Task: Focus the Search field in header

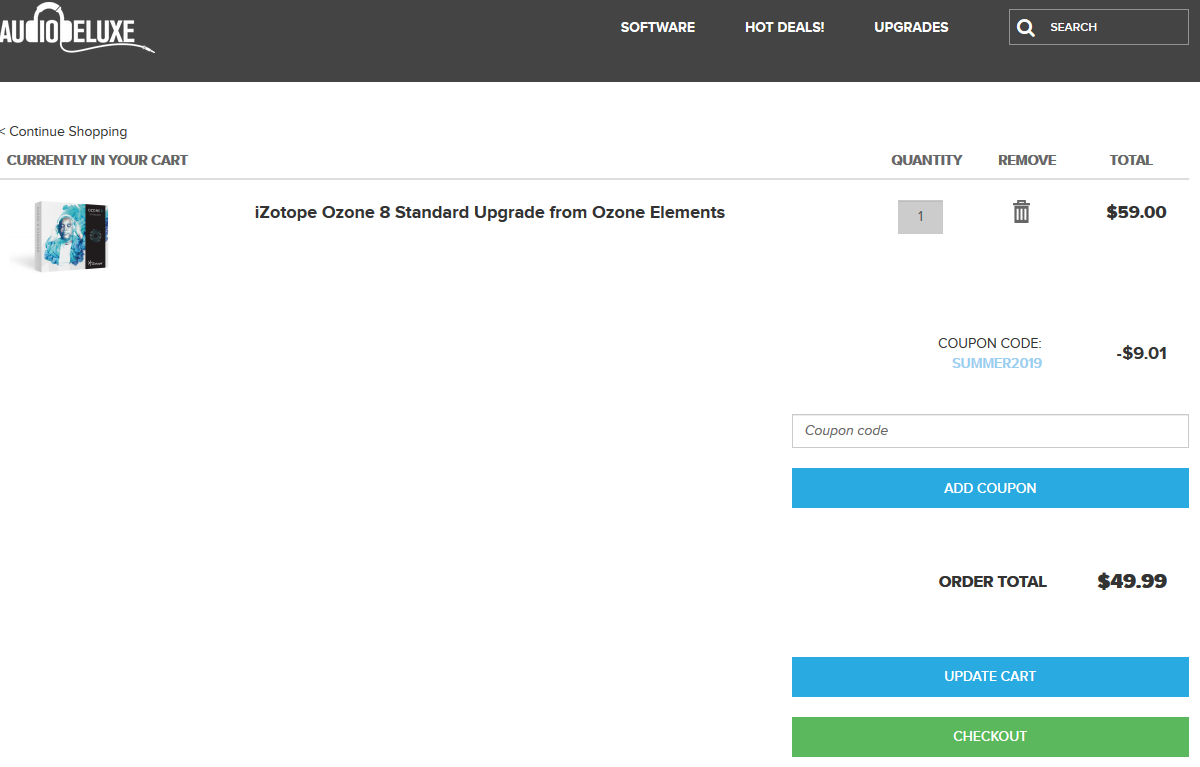Action: click(x=1099, y=27)
